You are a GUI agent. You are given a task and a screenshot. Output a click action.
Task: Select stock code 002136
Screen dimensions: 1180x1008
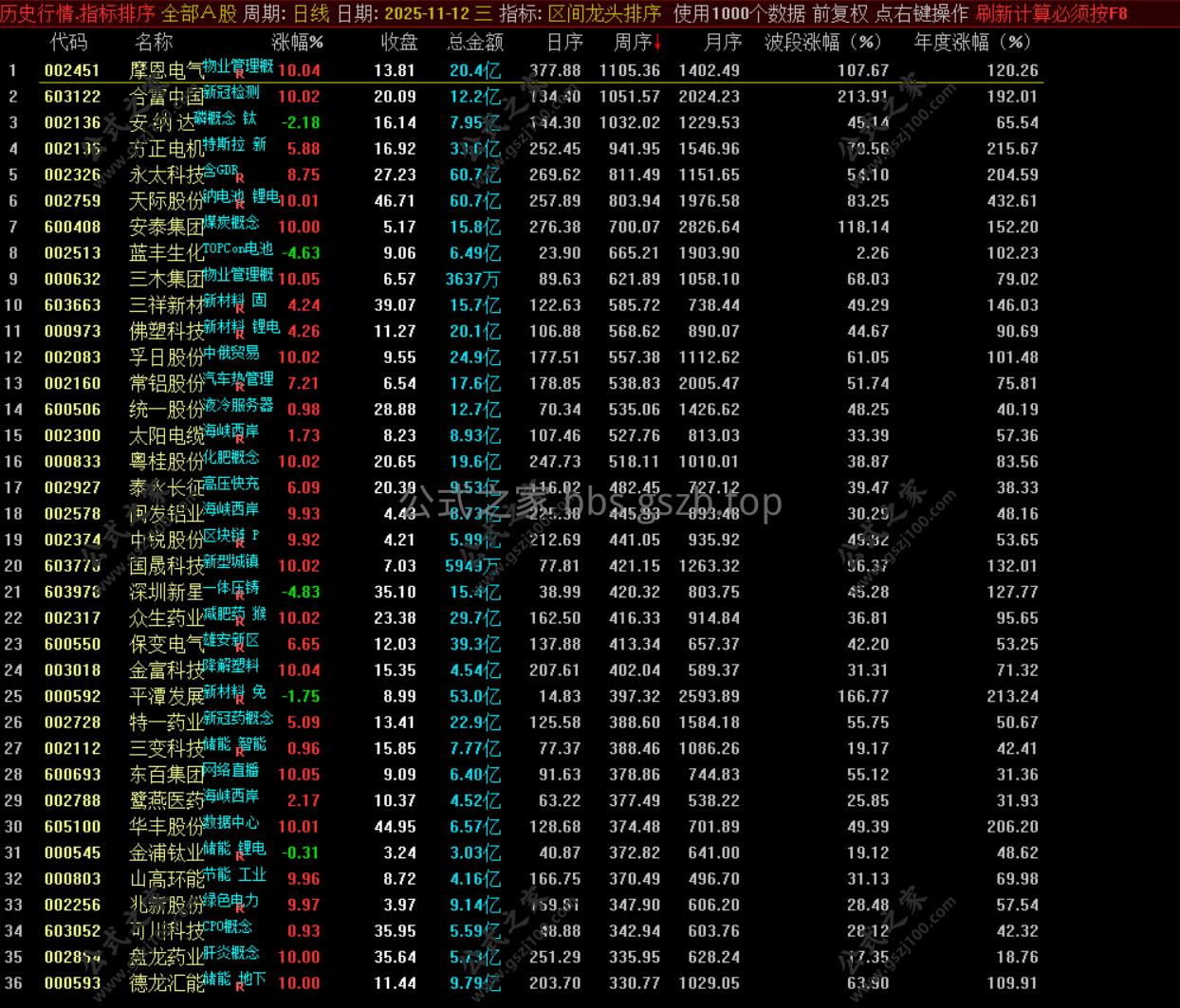click(72, 122)
